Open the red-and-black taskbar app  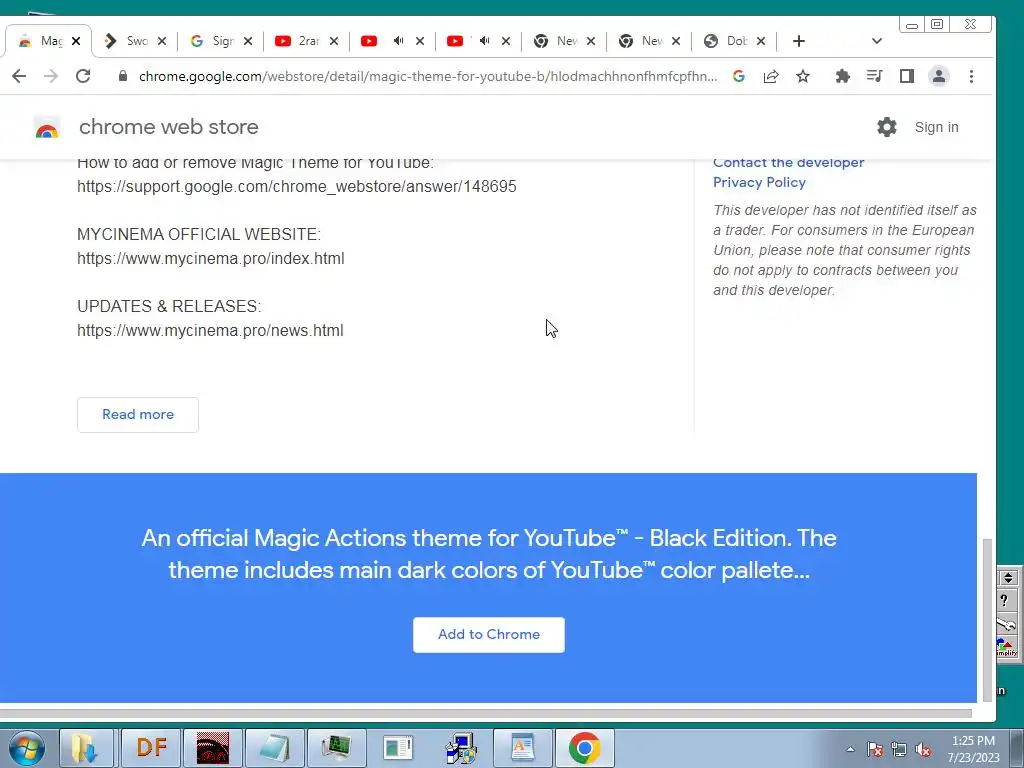click(213, 748)
